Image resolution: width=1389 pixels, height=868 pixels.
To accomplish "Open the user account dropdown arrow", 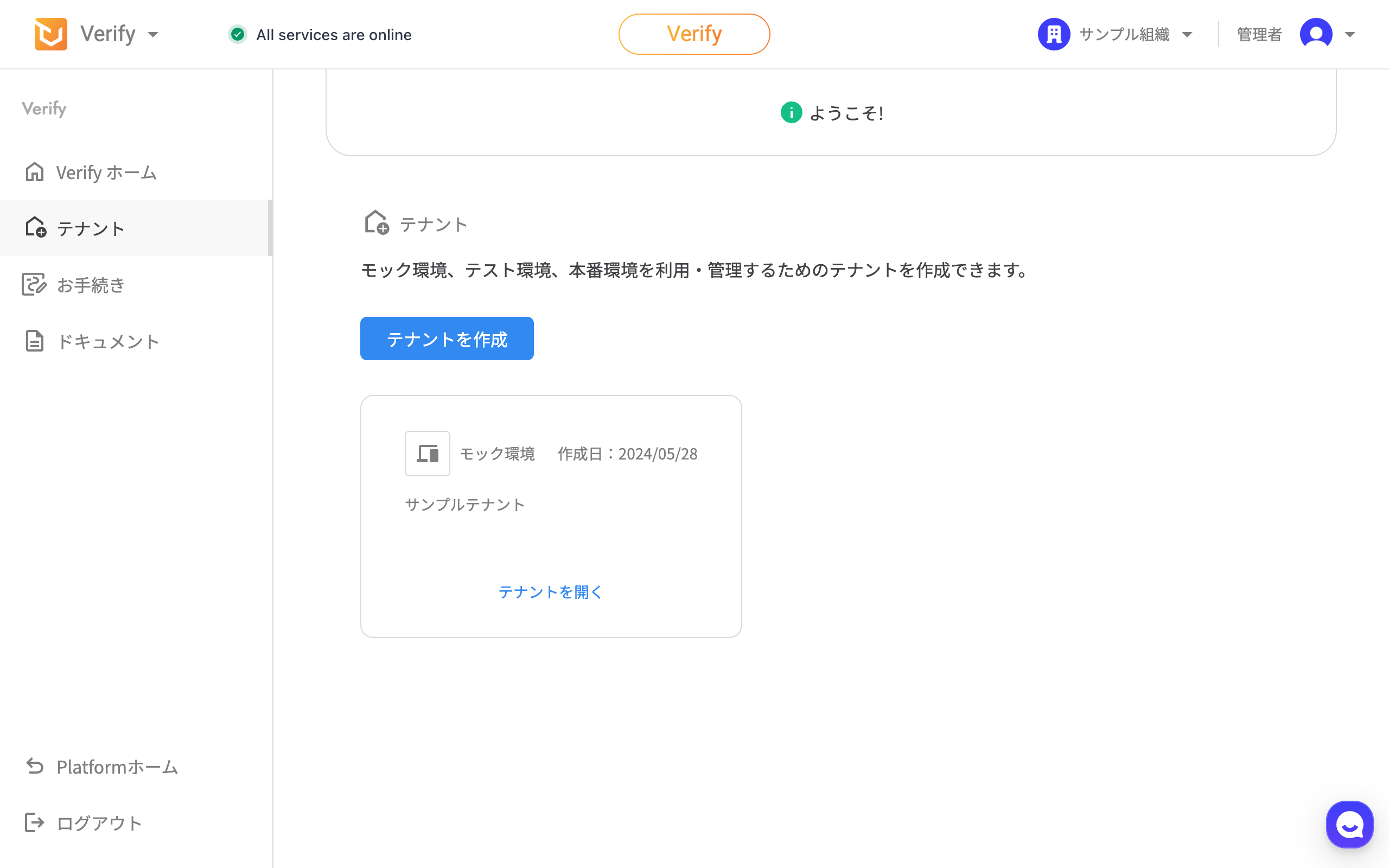I will coord(1350,34).
